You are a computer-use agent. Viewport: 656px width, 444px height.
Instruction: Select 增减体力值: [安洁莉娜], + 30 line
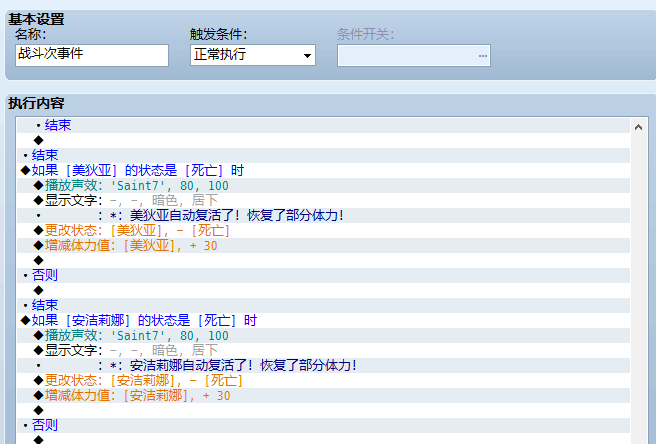point(323,396)
